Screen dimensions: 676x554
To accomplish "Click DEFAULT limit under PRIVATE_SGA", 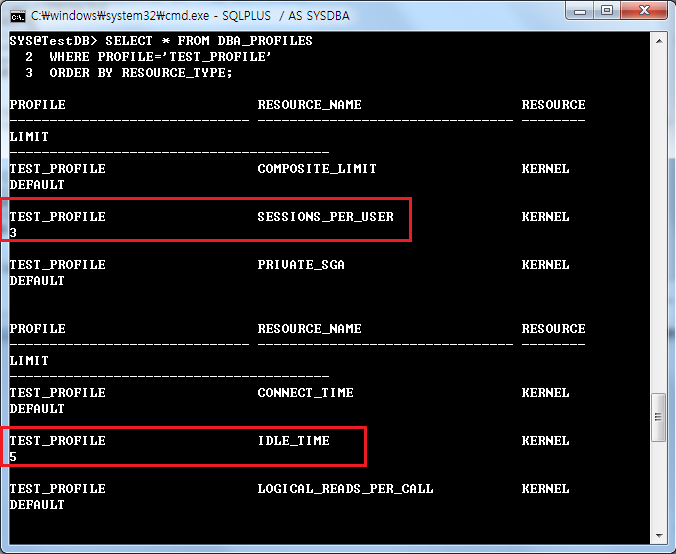I will coord(37,280).
